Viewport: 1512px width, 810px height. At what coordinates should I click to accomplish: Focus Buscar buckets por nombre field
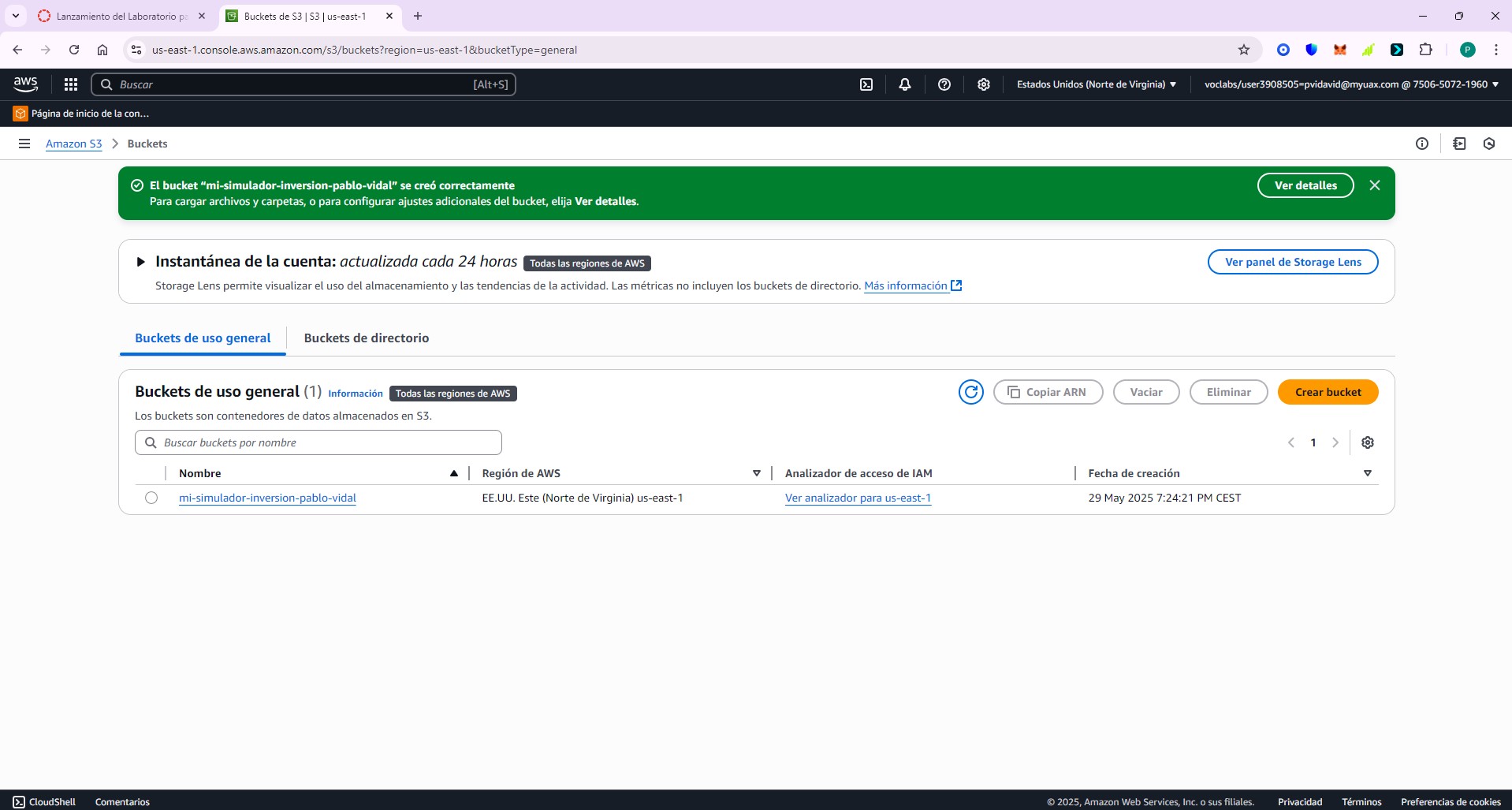point(318,442)
